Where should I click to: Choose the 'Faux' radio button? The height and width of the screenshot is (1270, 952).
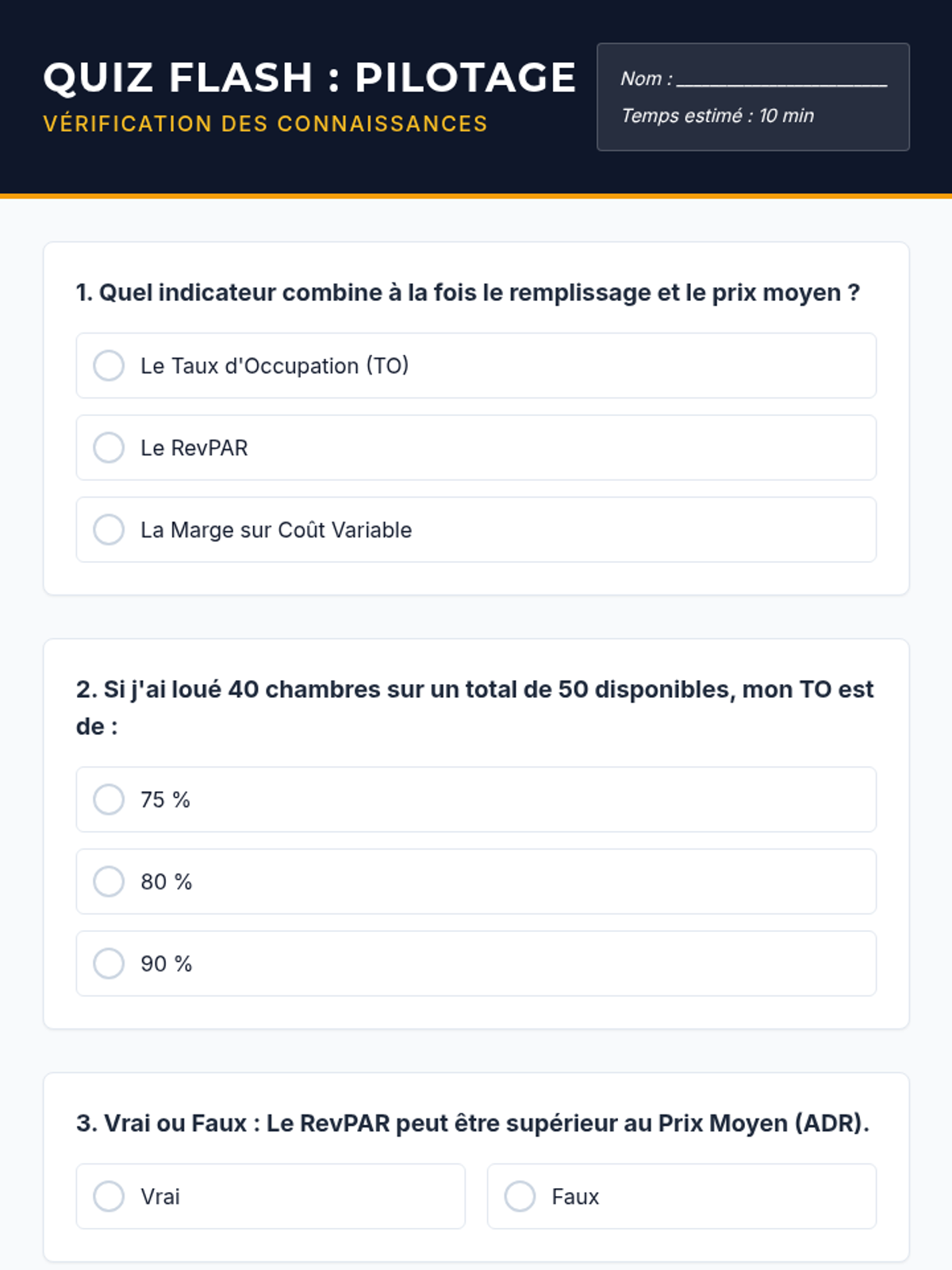520,1196
